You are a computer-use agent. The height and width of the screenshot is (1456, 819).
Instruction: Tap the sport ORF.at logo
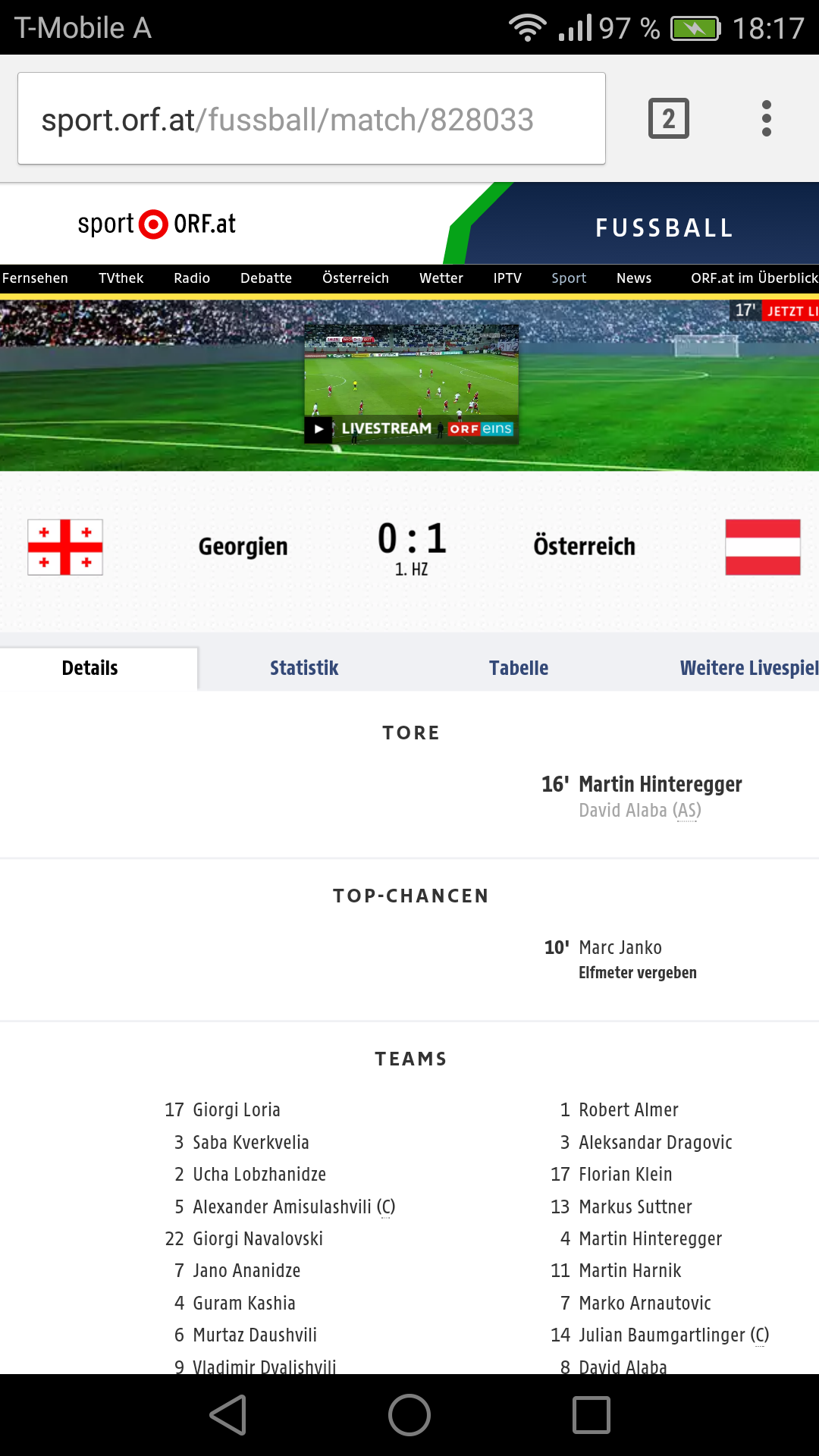[x=157, y=224]
